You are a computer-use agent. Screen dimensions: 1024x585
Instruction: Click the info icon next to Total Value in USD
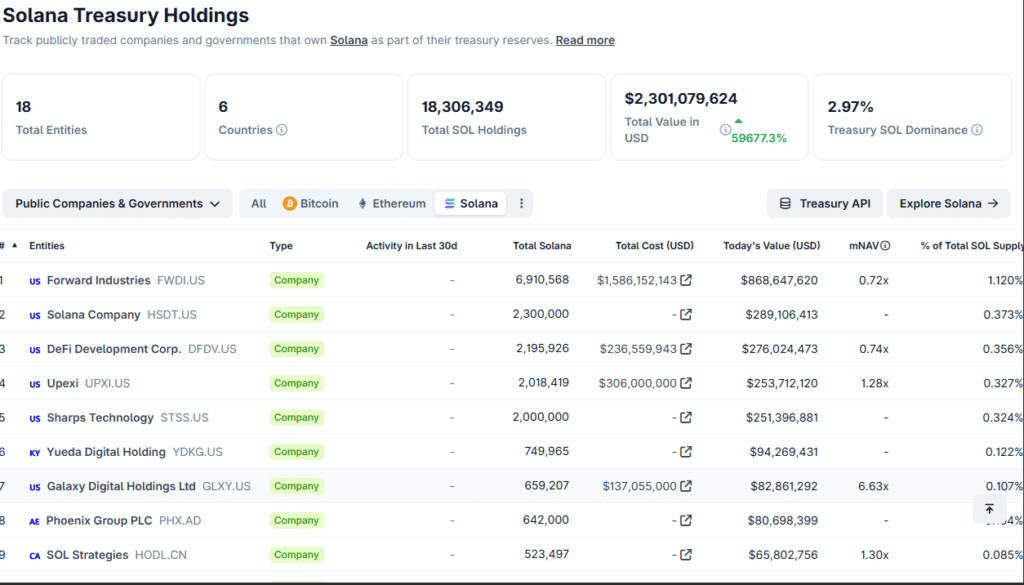[725, 130]
